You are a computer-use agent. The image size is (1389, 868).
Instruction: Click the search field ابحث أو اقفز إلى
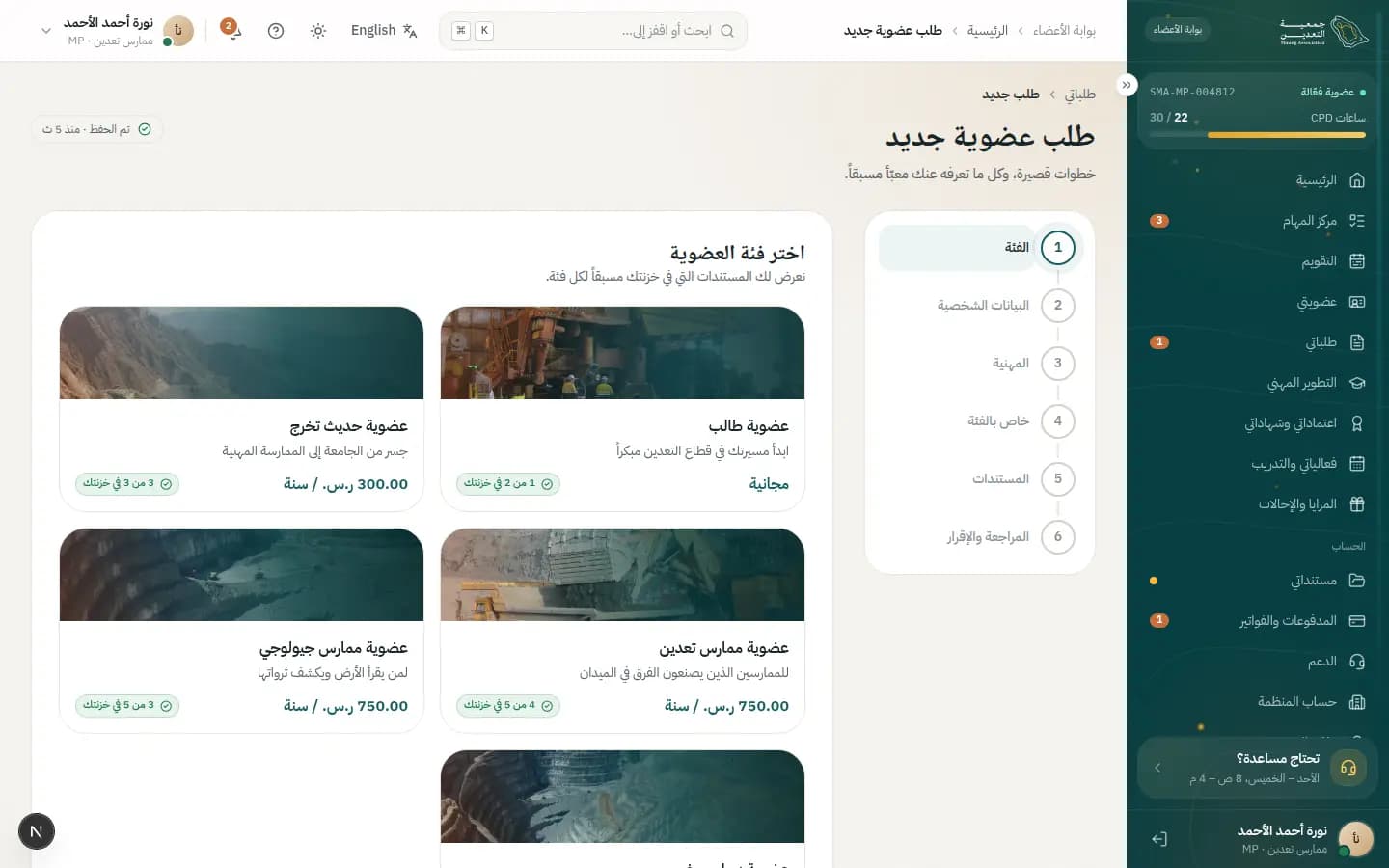593,31
